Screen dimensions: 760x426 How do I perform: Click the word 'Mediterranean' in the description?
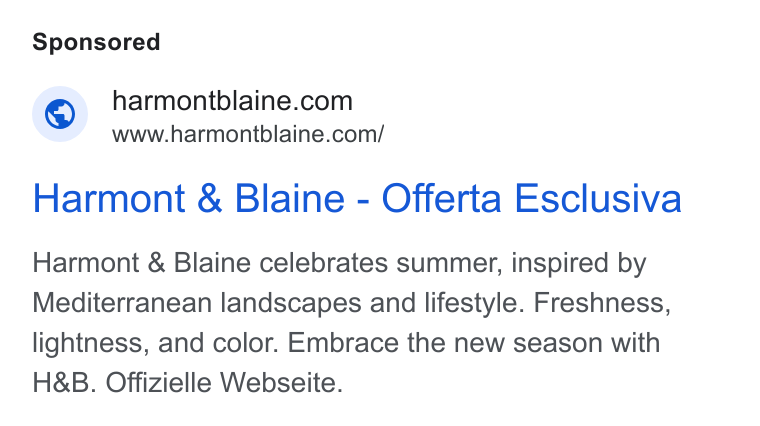click(122, 303)
